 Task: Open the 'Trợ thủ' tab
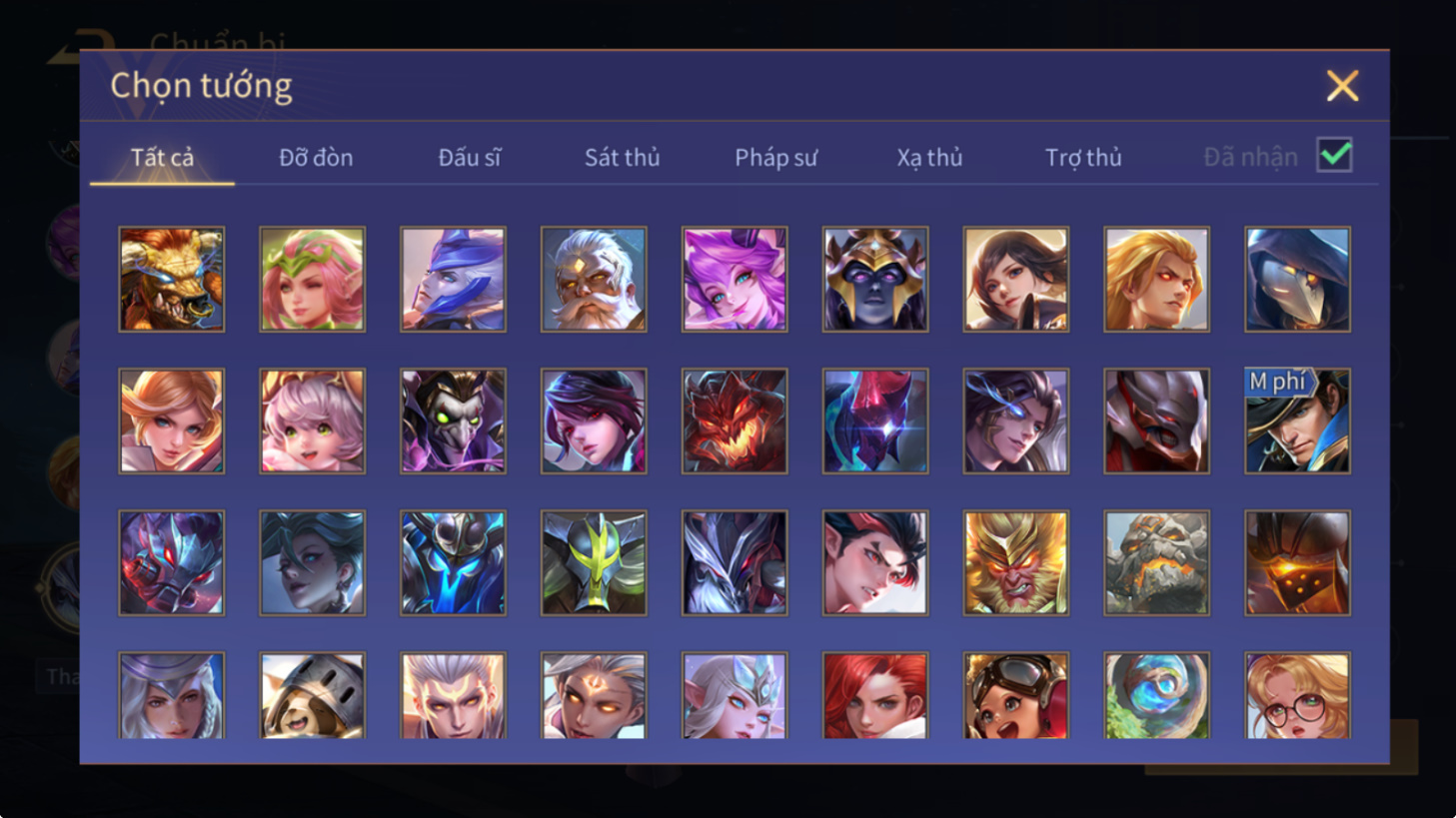[x=1083, y=157]
